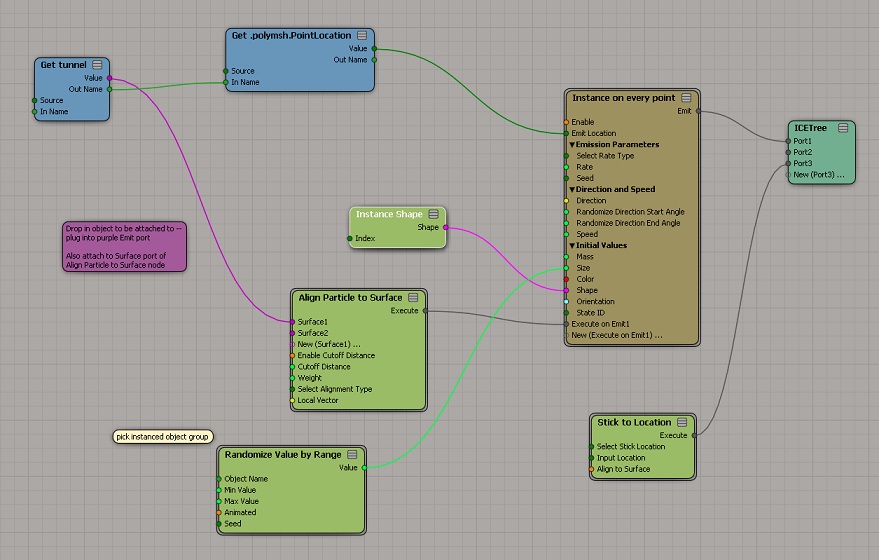Click the Execute on Emit1 port
This screenshot has width=879, height=560.
pos(566,324)
